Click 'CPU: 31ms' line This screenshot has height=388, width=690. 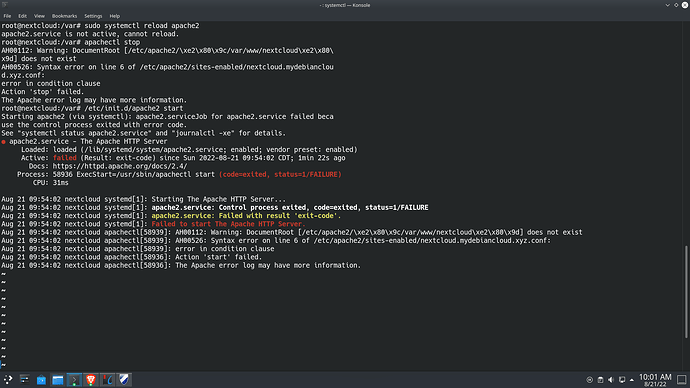tap(51, 183)
